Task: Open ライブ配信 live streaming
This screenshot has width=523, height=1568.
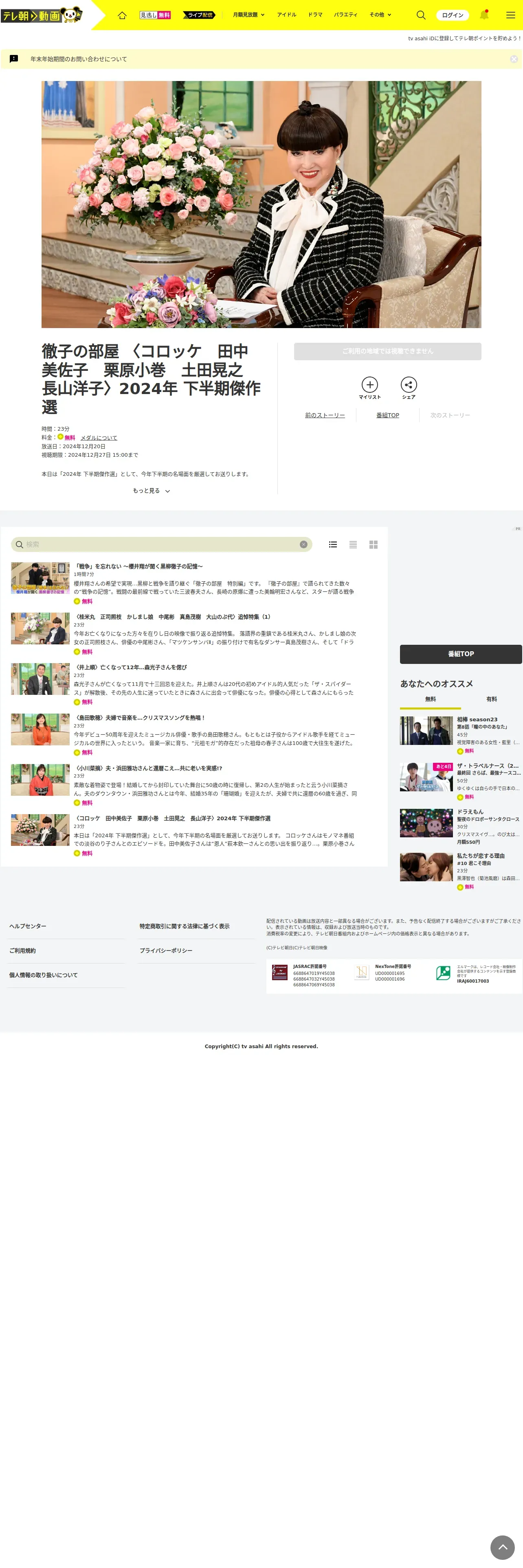Action: click(x=199, y=15)
